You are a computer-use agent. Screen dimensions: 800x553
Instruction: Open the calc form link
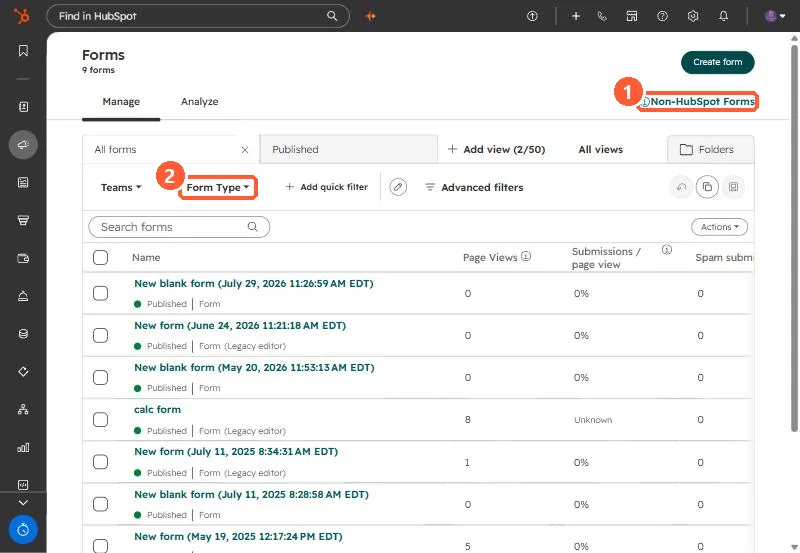coord(157,410)
